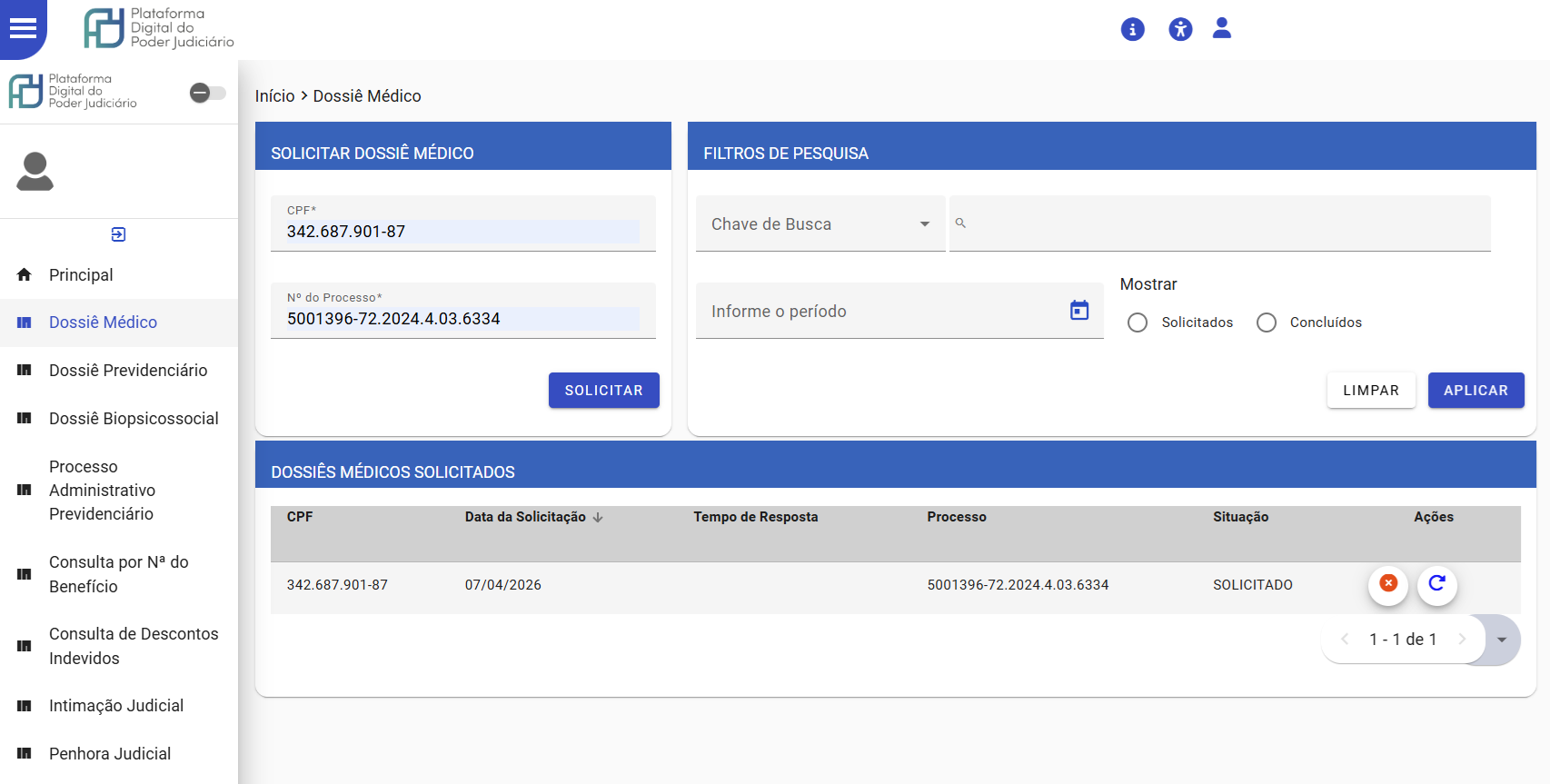Go to Principal in sidebar
Image resolution: width=1550 pixels, height=784 pixels.
pyautogui.click(x=119, y=275)
